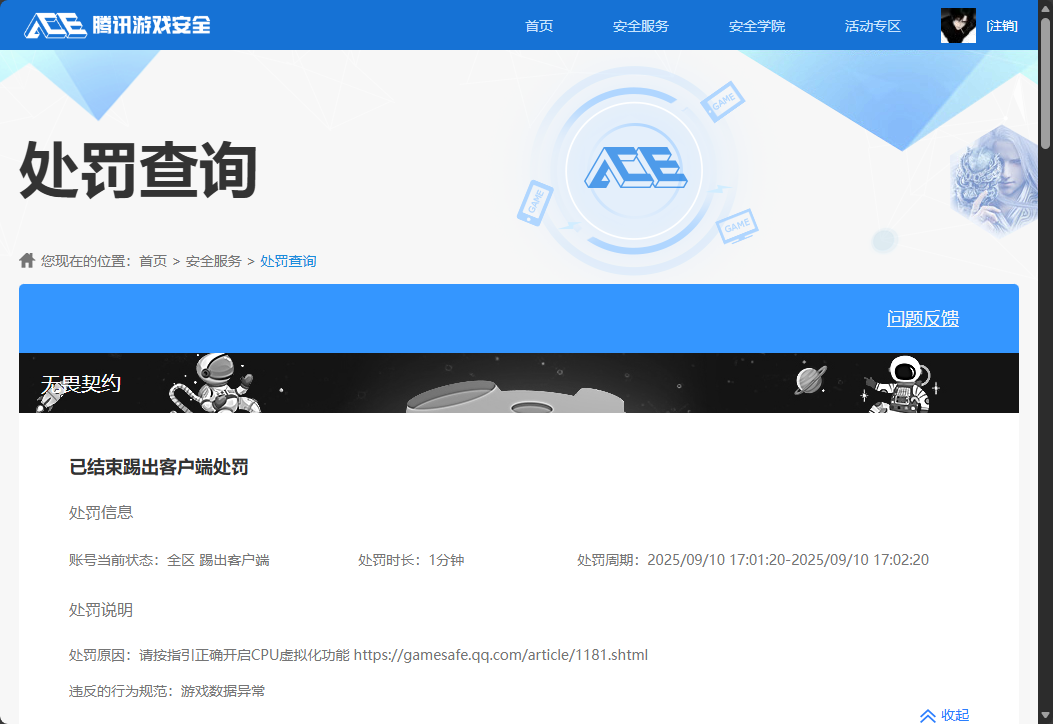Click 处罚查询 in the breadcrumb

(x=288, y=260)
